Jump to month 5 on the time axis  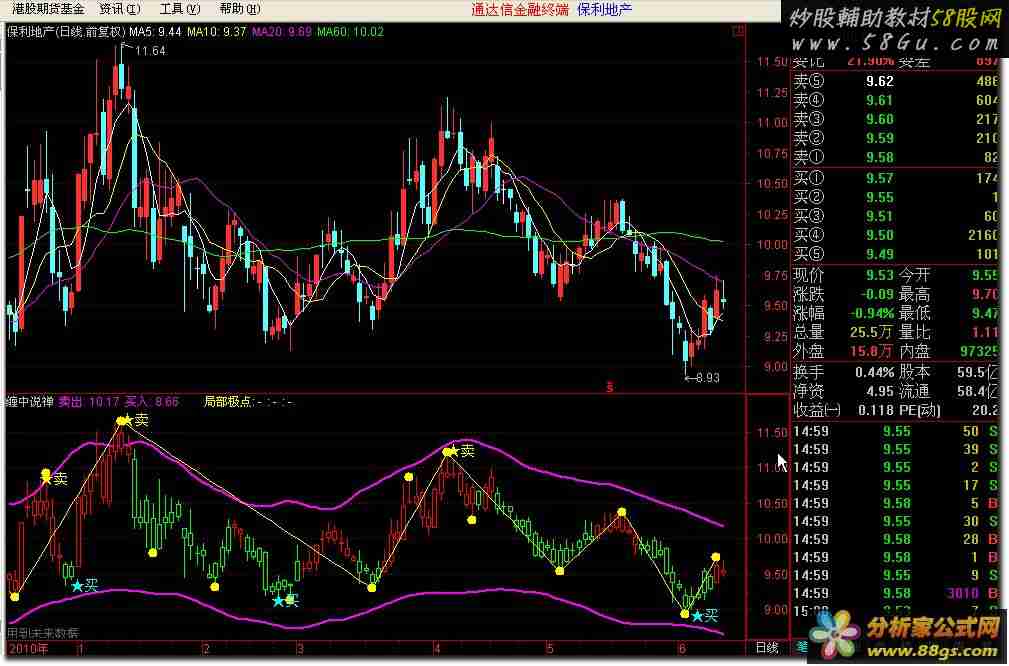550,647
